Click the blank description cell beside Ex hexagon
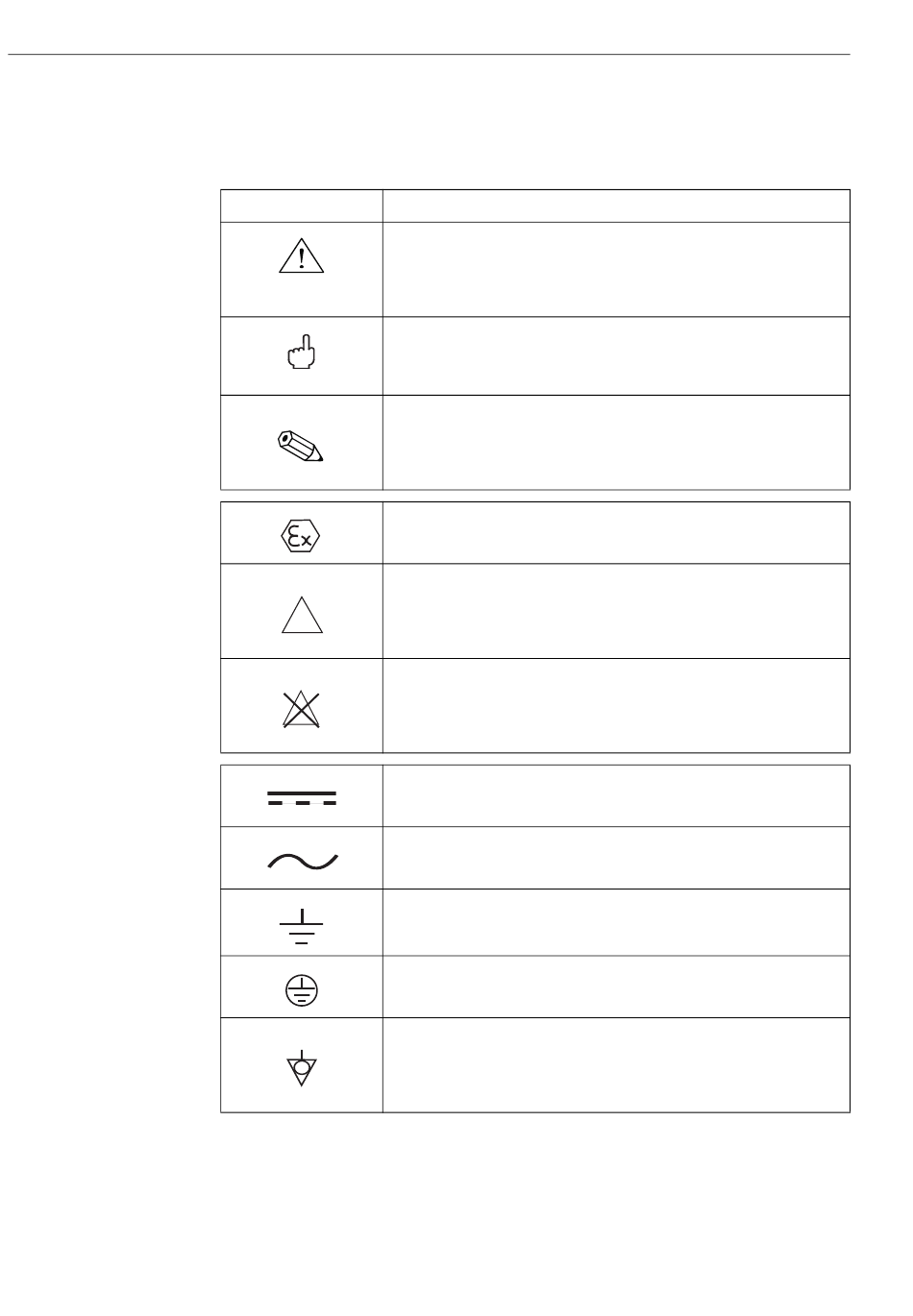This screenshot has width=913, height=1316. point(616,532)
